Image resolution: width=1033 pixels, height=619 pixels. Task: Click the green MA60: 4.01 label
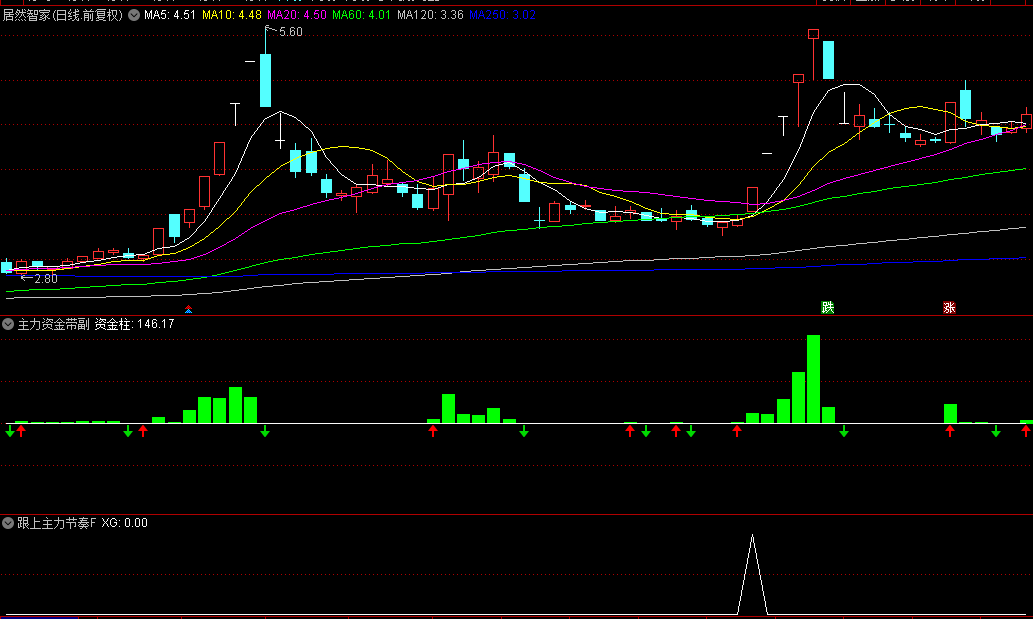(361, 15)
